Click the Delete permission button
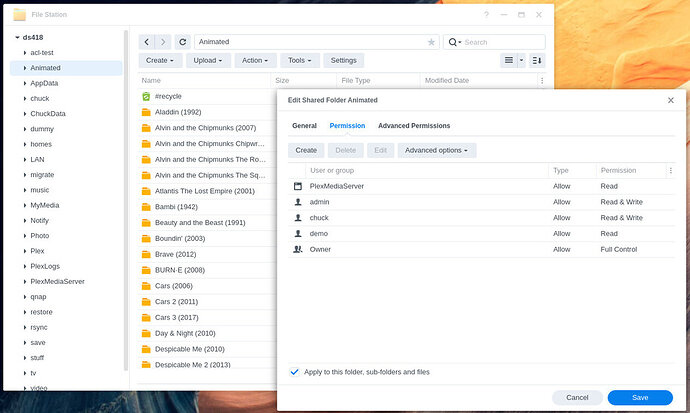The image size is (690, 413). [346, 150]
